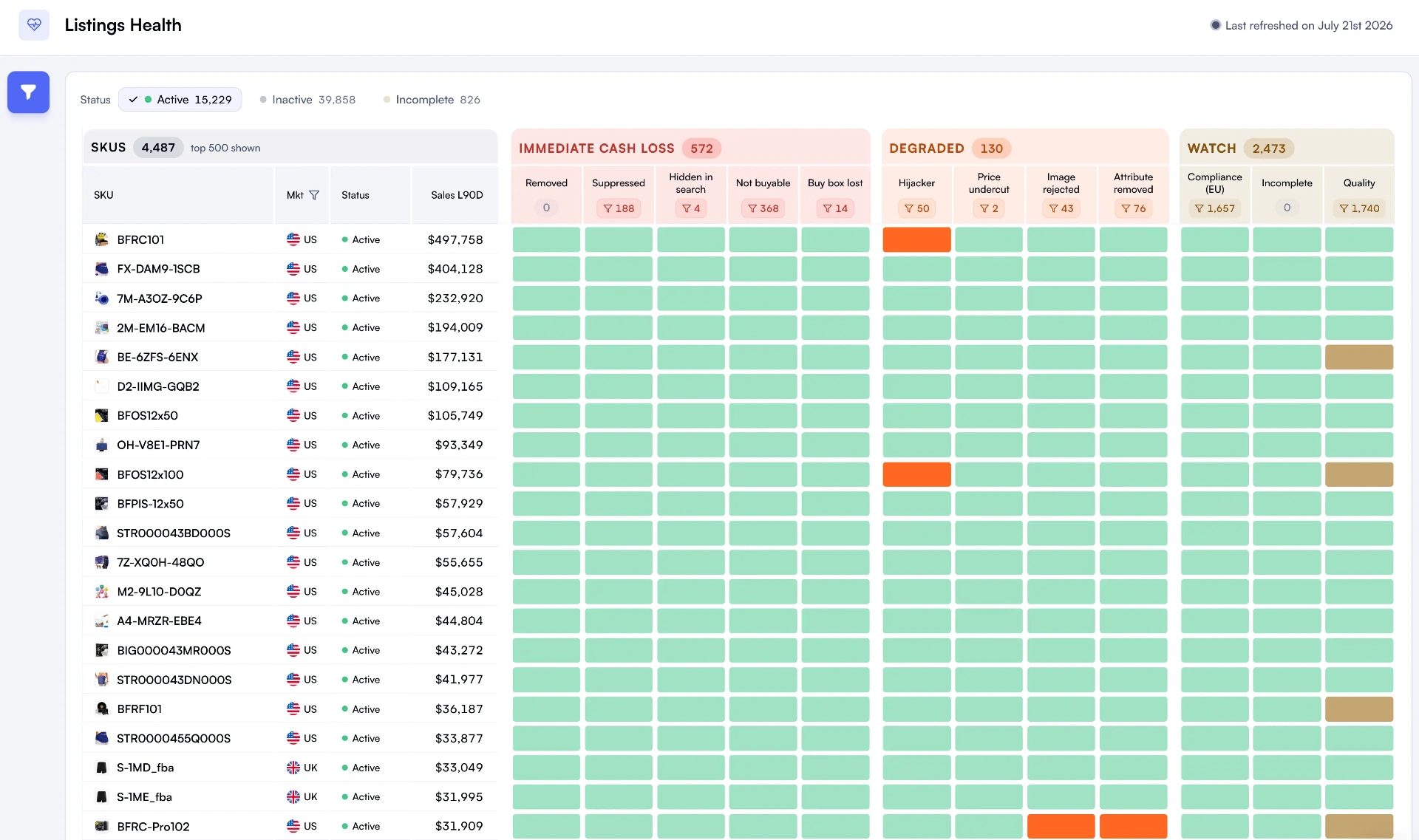The width and height of the screenshot is (1419, 840).
Task: Click the Status column header
Action: pyautogui.click(x=355, y=195)
